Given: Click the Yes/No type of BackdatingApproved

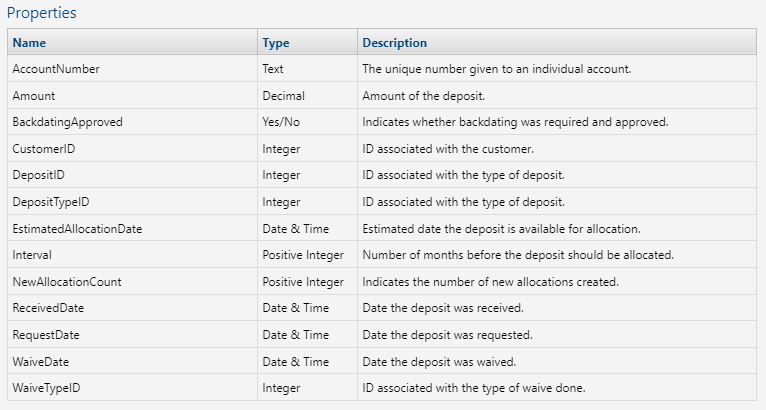Looking at the screenshot, I should (x=281, y=122).
